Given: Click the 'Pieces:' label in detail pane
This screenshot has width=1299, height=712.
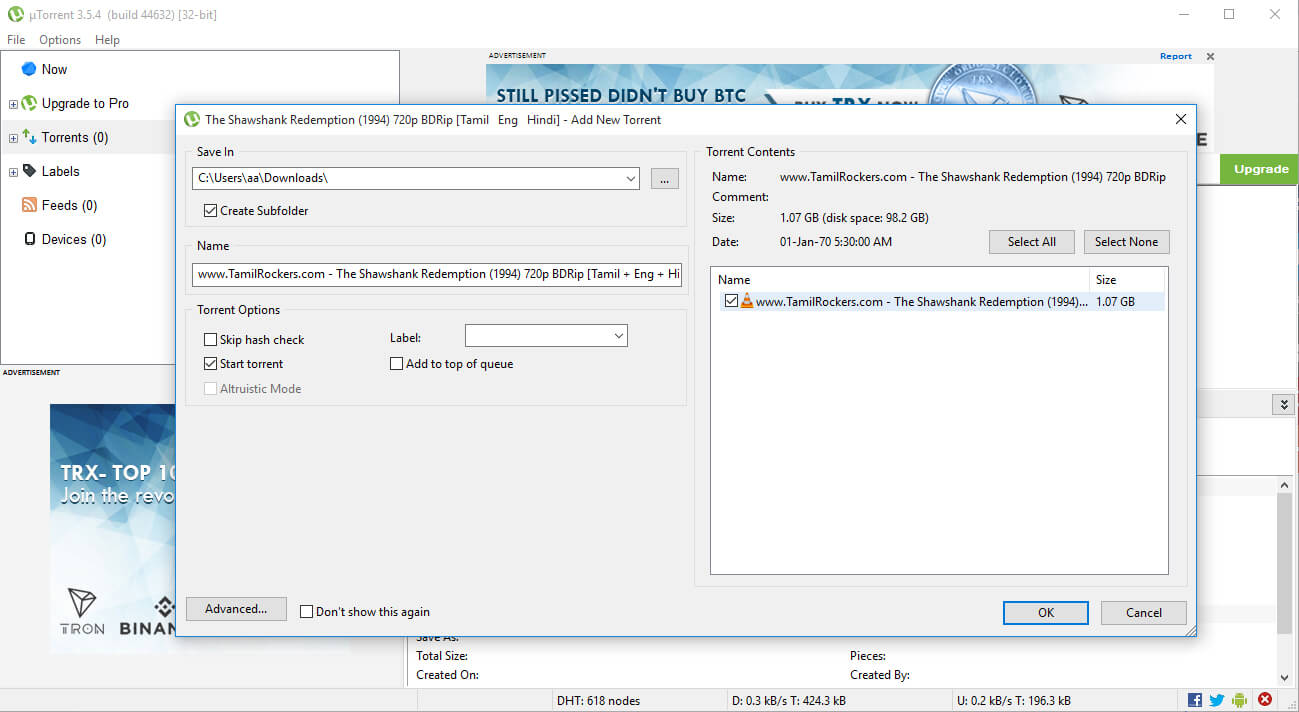Looking at the screenshot, I should point(869,657).
